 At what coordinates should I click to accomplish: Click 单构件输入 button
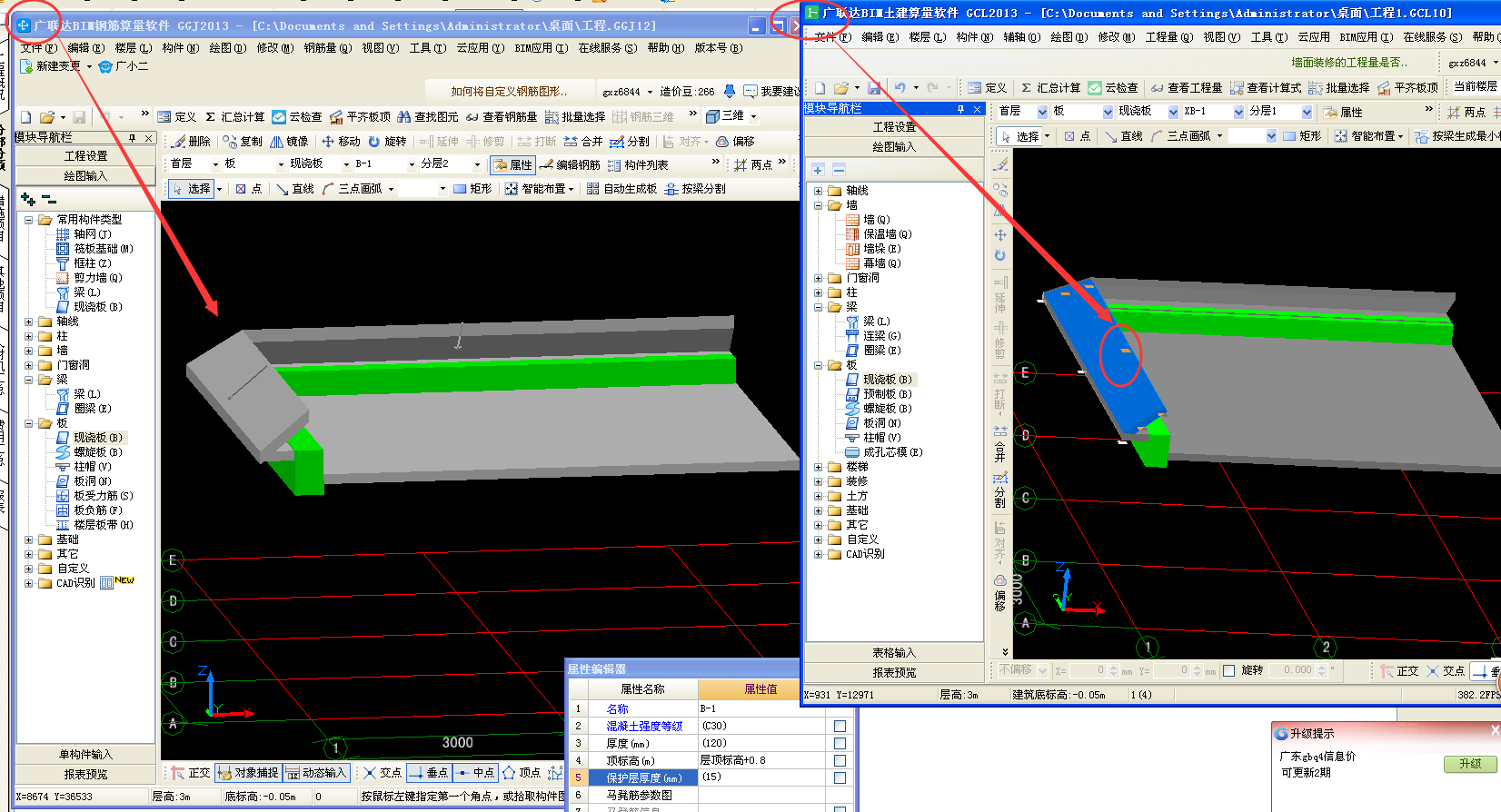[x=85, y=755]
